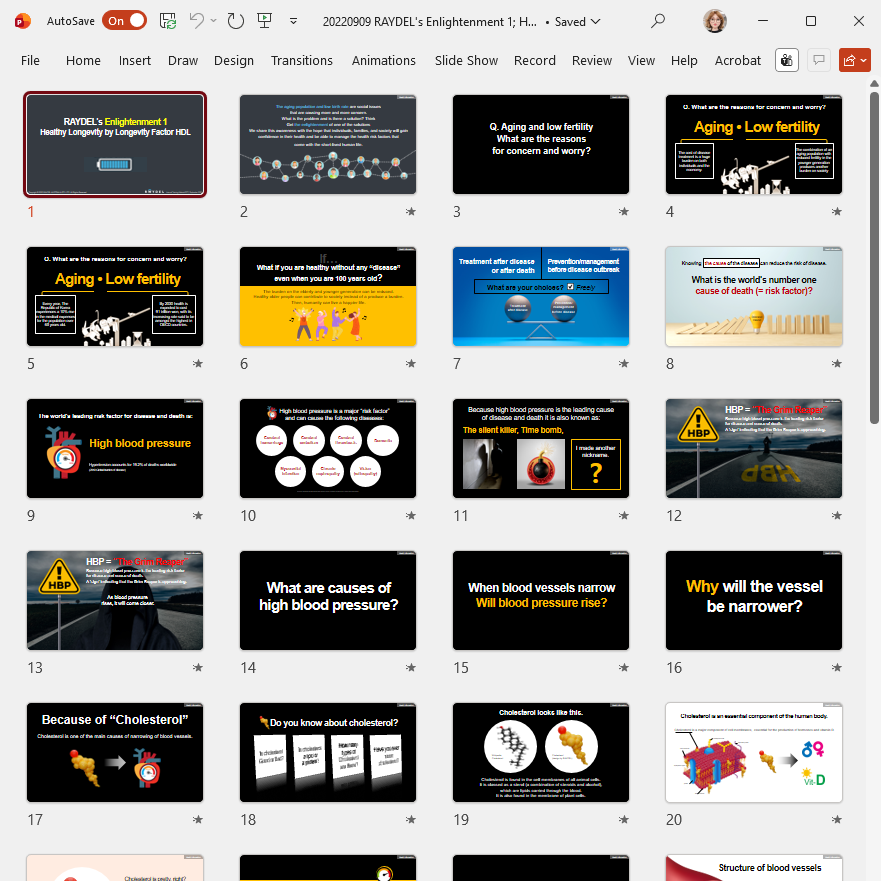Click the animation star under slide 3
This screenshot has width=881, height=881.
tap(624, 212)
